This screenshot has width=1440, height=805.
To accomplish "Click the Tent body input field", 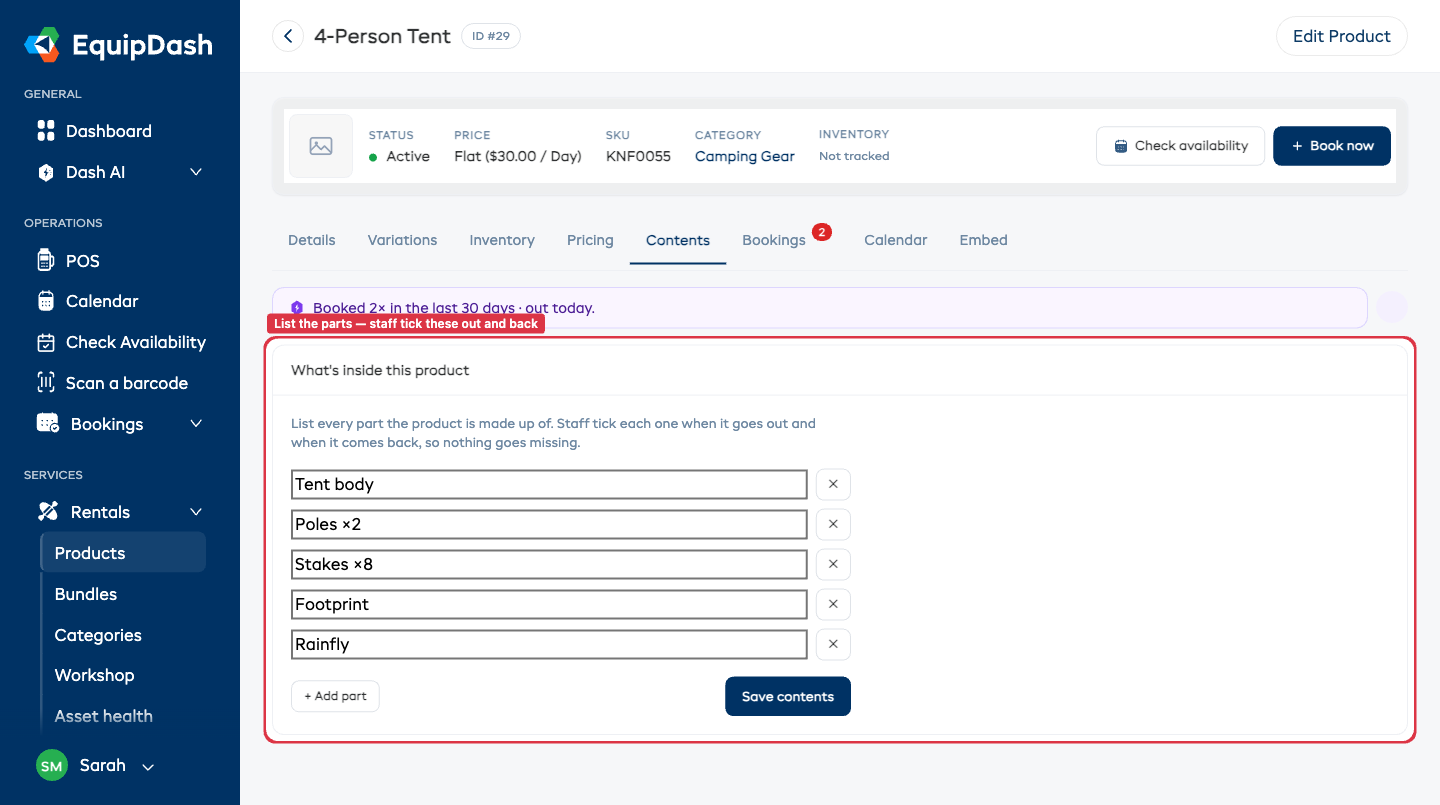I will [549, 484].
